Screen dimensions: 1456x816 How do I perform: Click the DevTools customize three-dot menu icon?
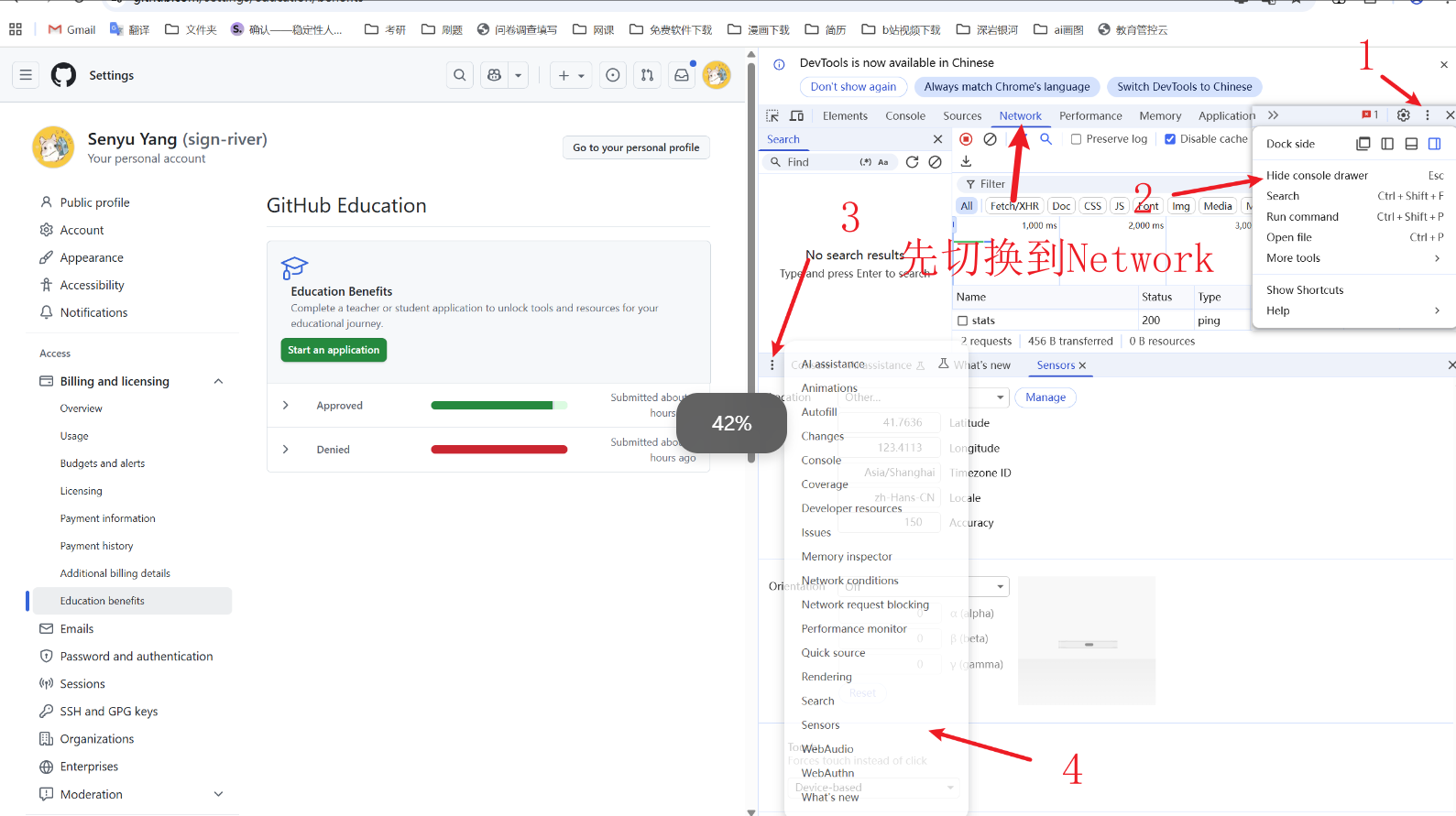(x=1428, y=115)
